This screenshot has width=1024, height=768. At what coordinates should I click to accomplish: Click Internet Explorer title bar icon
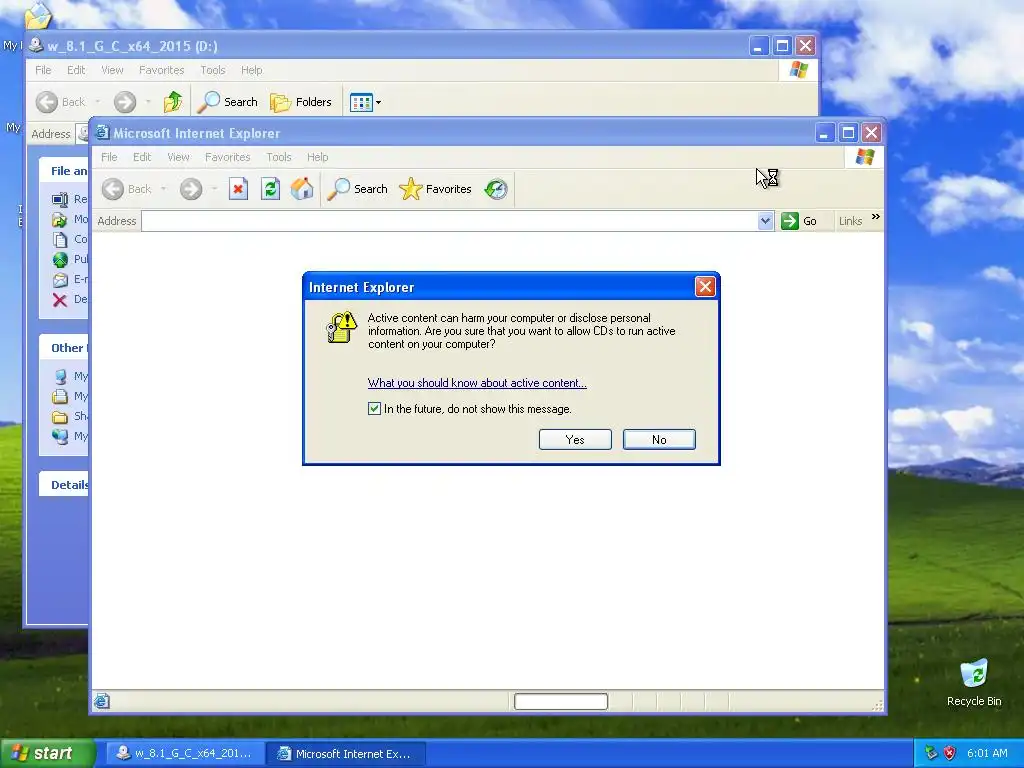coord(103,133)
